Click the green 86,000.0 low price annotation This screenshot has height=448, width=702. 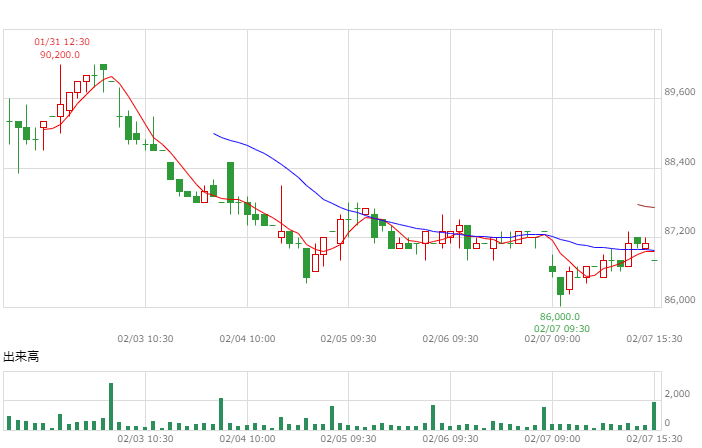[560, 317]
